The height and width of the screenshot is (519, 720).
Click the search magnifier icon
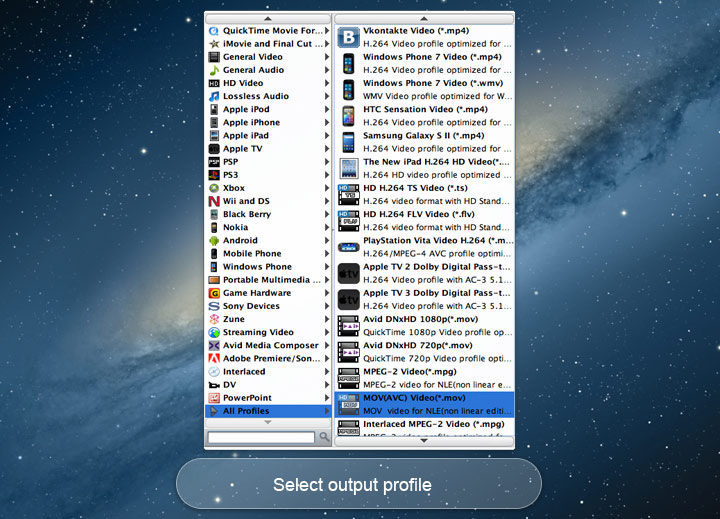point(324,437)
